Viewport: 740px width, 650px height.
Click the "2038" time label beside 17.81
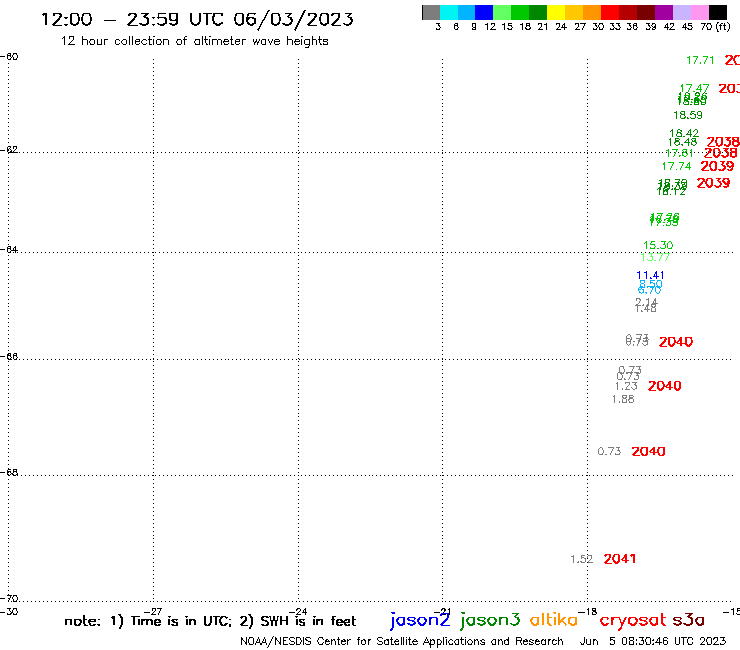(721, 153)
